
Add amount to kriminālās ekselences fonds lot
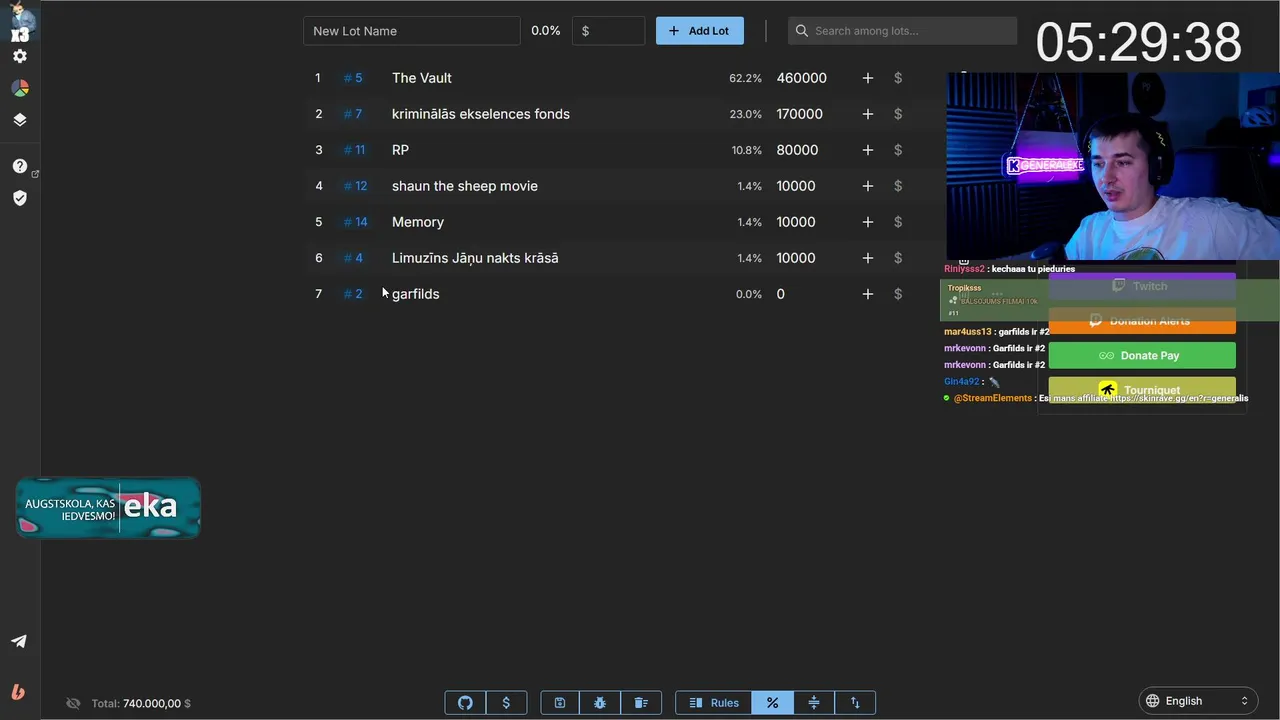868,114
